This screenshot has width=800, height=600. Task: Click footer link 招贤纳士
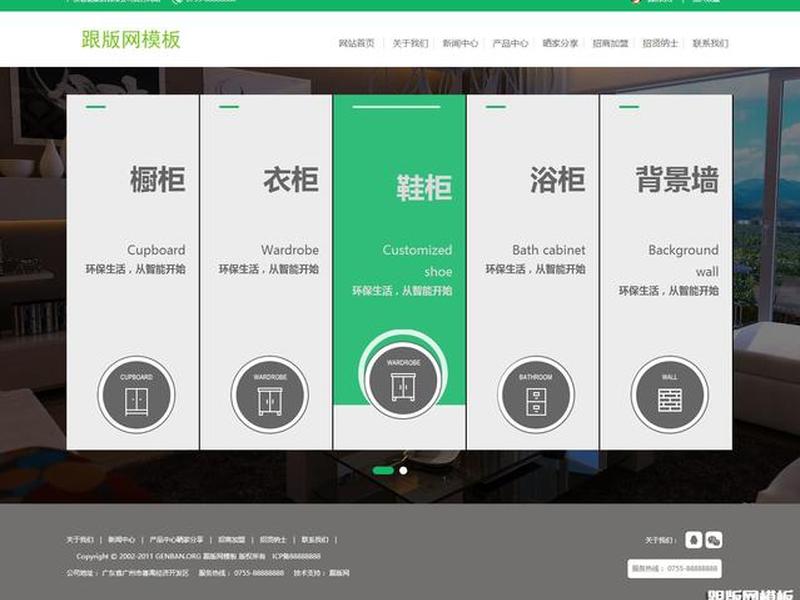coord(273,539)
